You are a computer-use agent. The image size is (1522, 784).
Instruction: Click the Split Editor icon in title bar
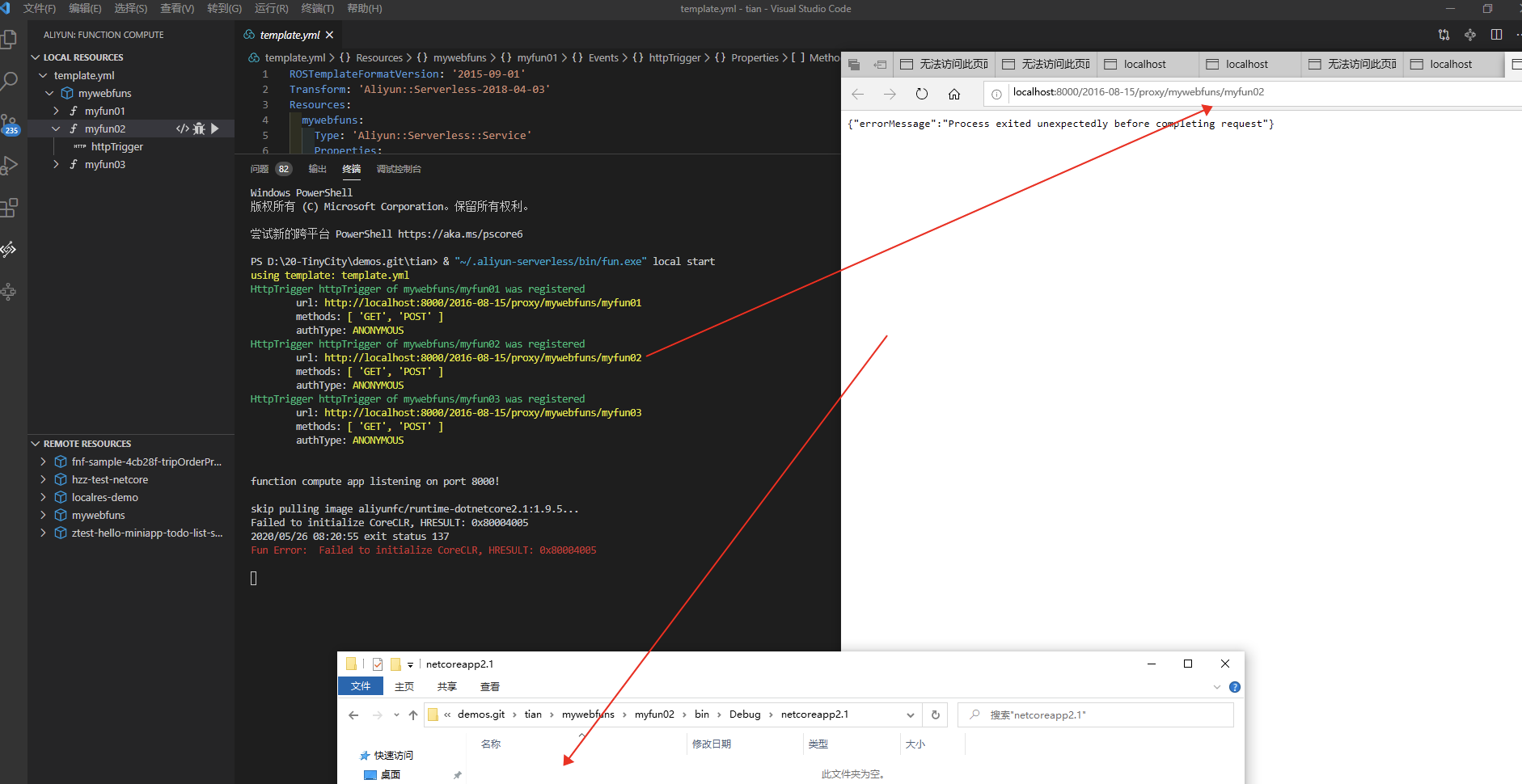click(1497, 34)
